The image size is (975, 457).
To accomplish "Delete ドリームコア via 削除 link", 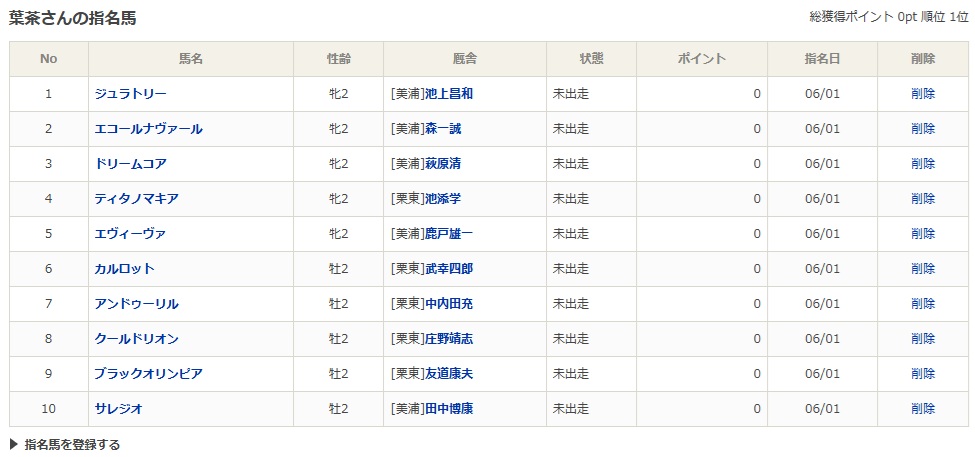I will (x=923, y=164).
